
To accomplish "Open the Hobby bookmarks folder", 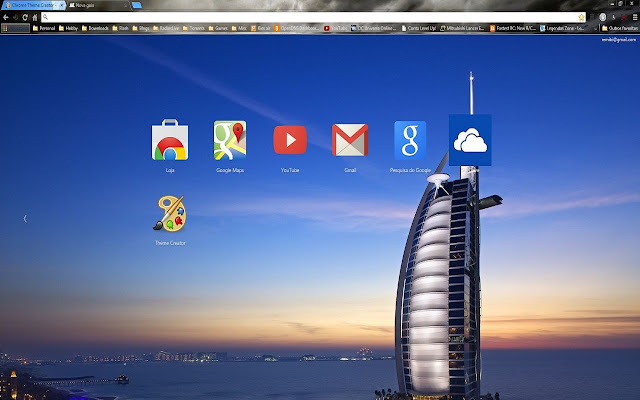I will pos(68,28).
